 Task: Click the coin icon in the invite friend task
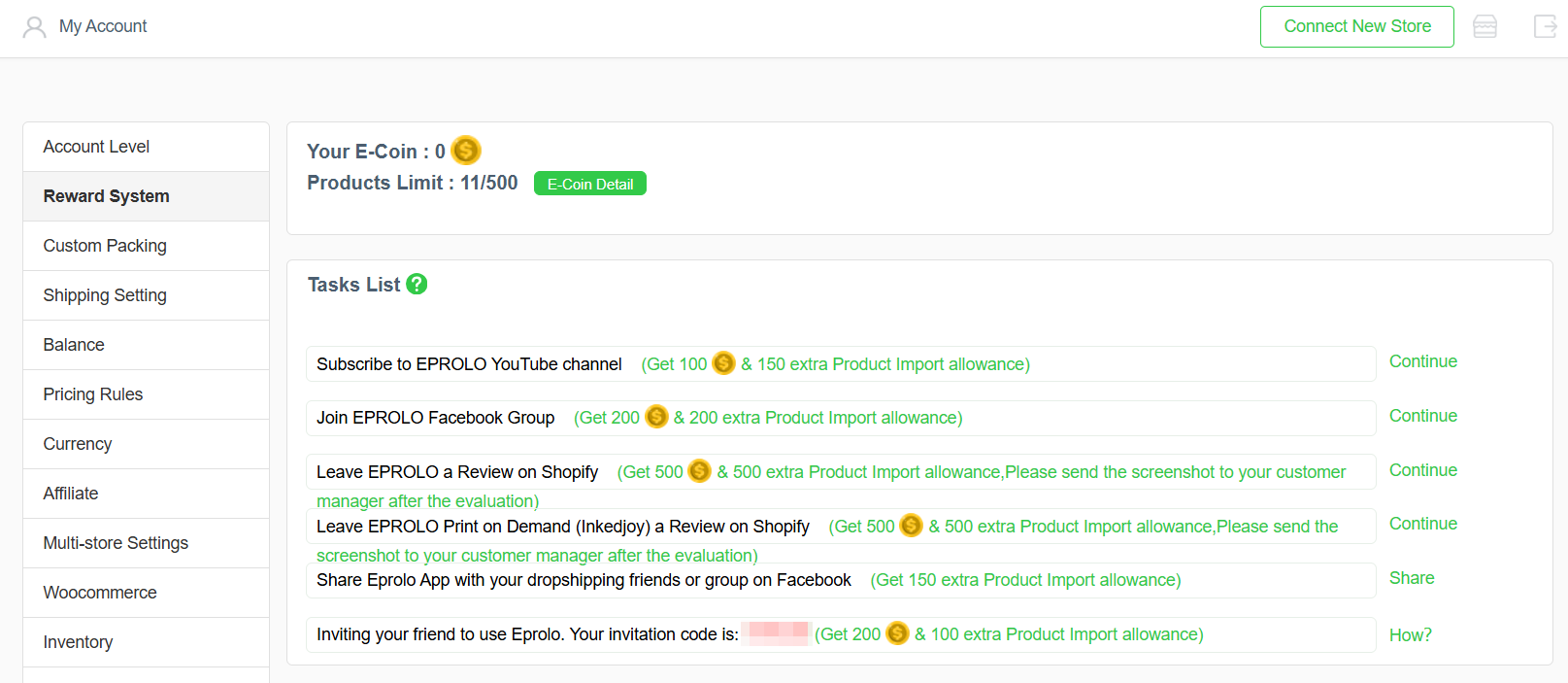[x=897, y=633]
